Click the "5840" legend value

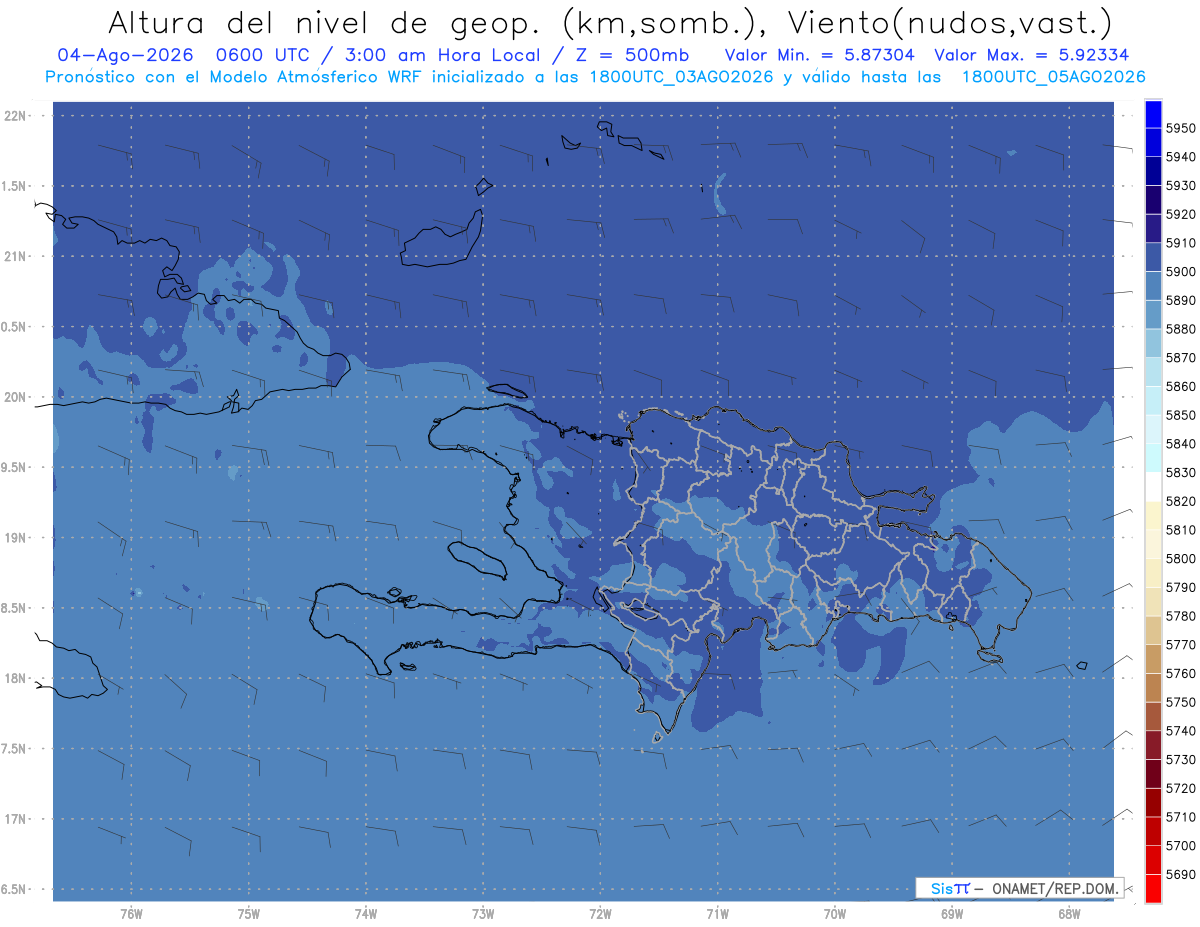tap(1180, 444)
